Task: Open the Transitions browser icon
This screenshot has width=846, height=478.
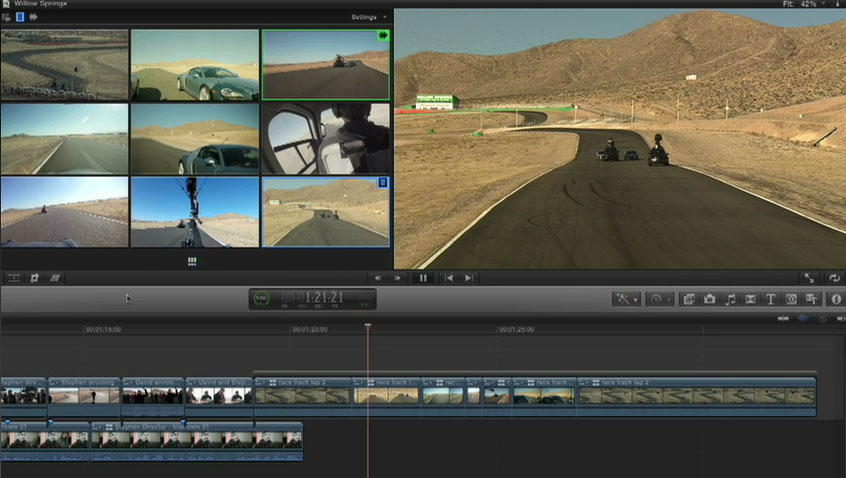Action: click(750, 299)
